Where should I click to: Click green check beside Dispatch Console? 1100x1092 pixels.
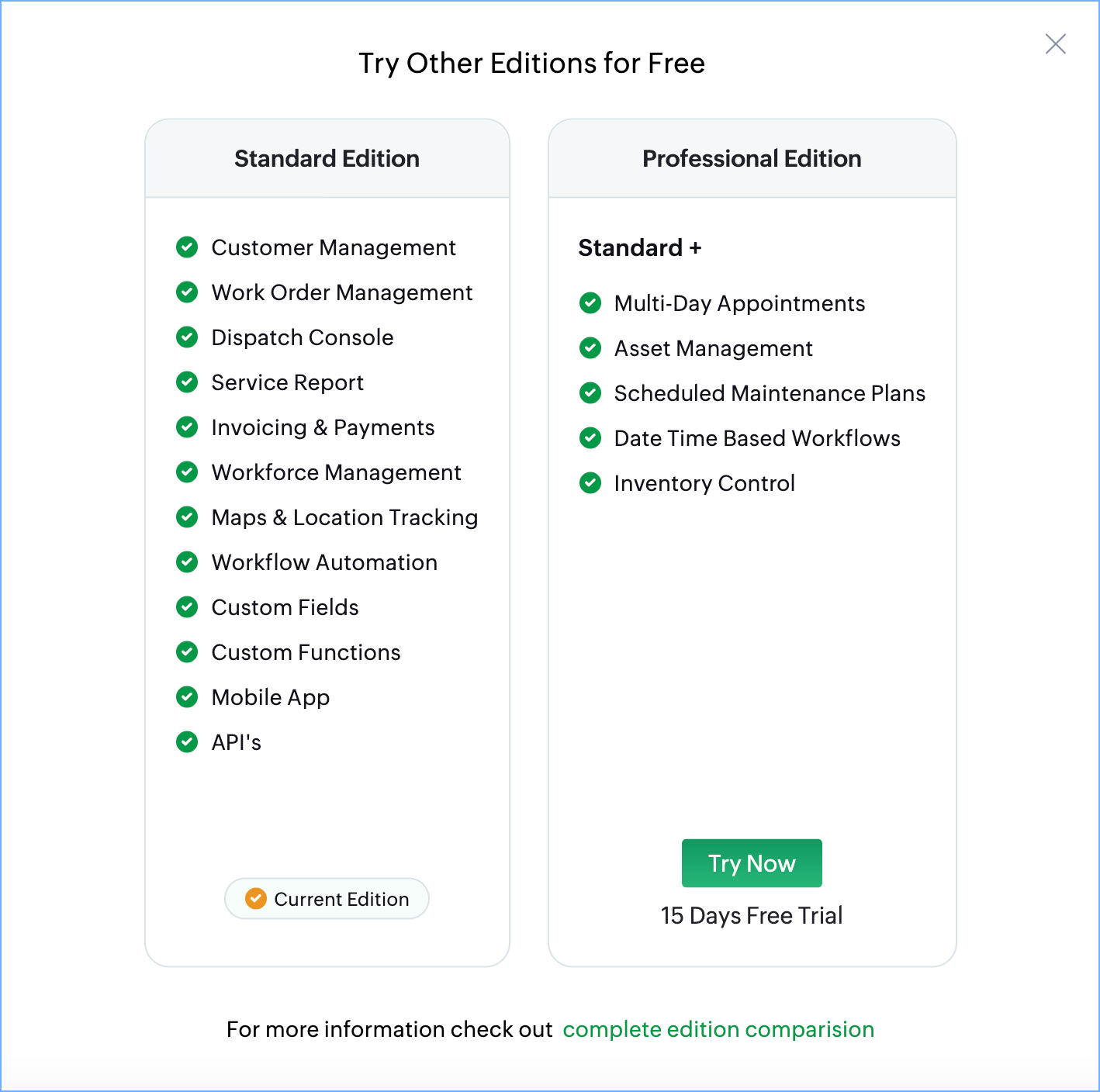[x=187, y=337]
